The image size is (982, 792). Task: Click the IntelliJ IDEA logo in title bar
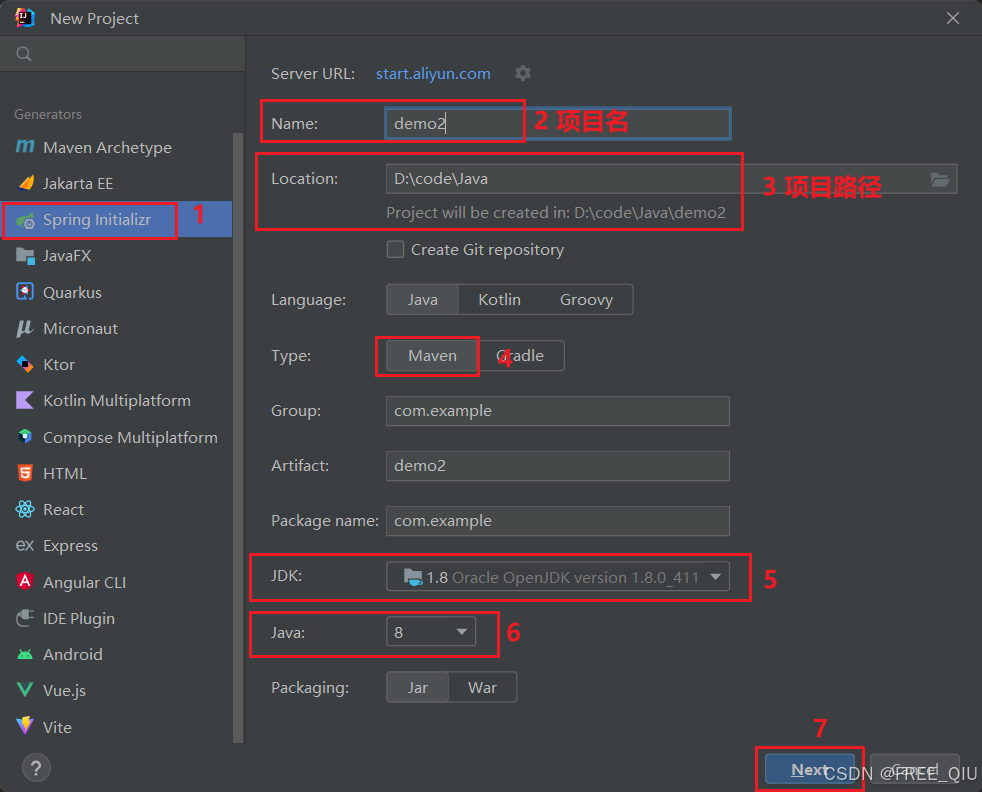pos(24,18)
